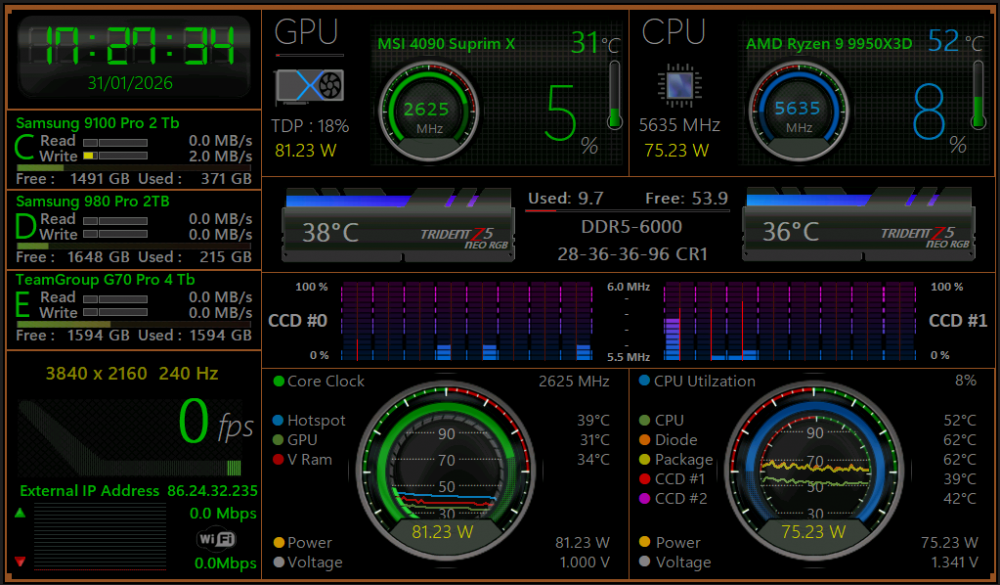
Task: Click the DDR5 memory Used progress bar
Action: (628, 210)
